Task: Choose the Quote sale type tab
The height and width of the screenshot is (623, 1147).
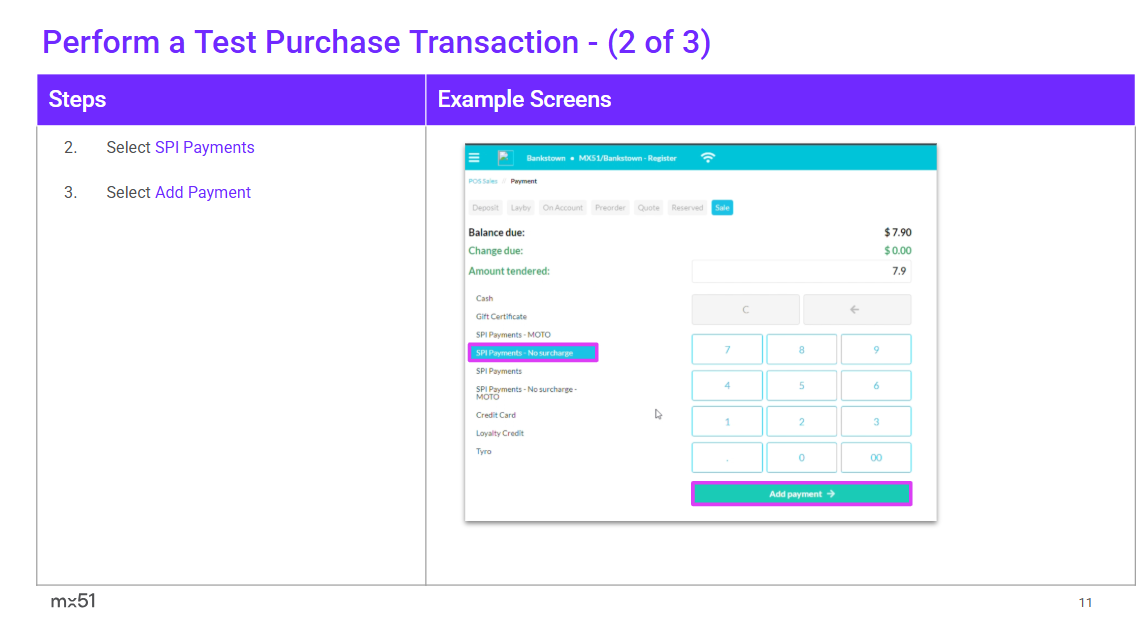Action: (649, 208)
